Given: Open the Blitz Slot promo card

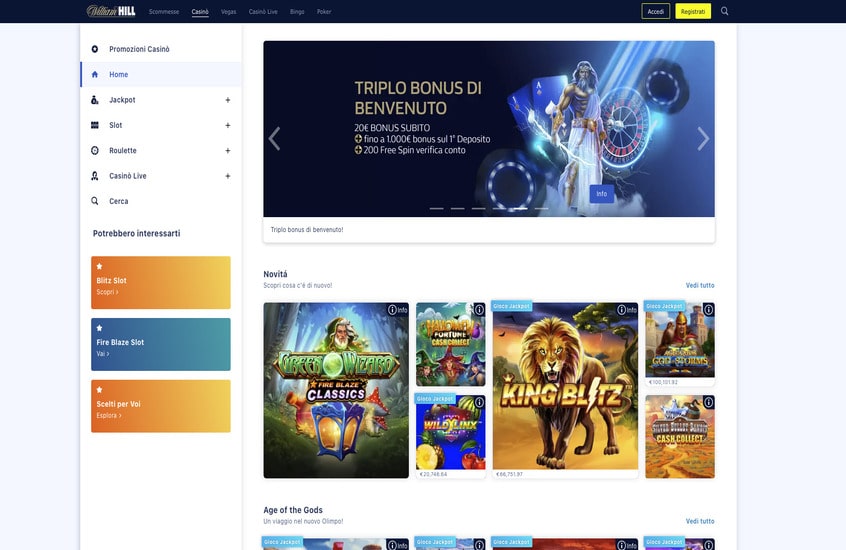Looking at the screenshot, I should (x=161, y=282).
